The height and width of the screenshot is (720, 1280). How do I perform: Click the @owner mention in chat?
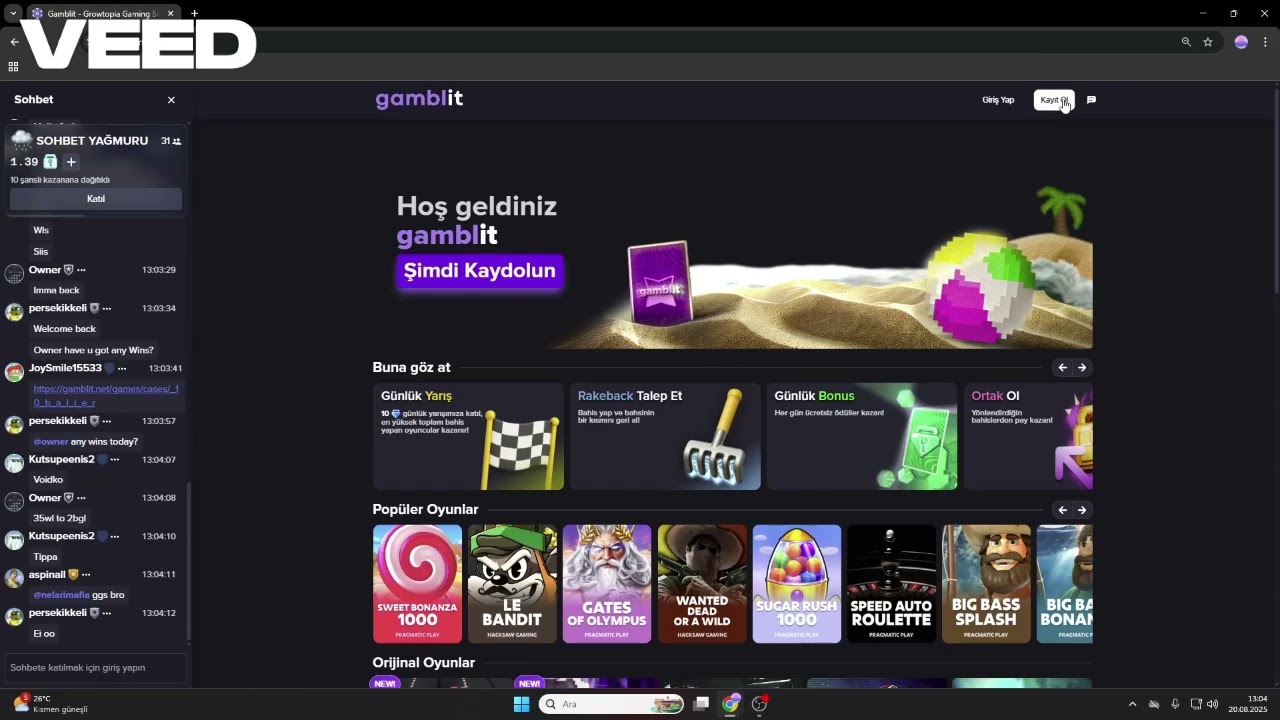50,442
